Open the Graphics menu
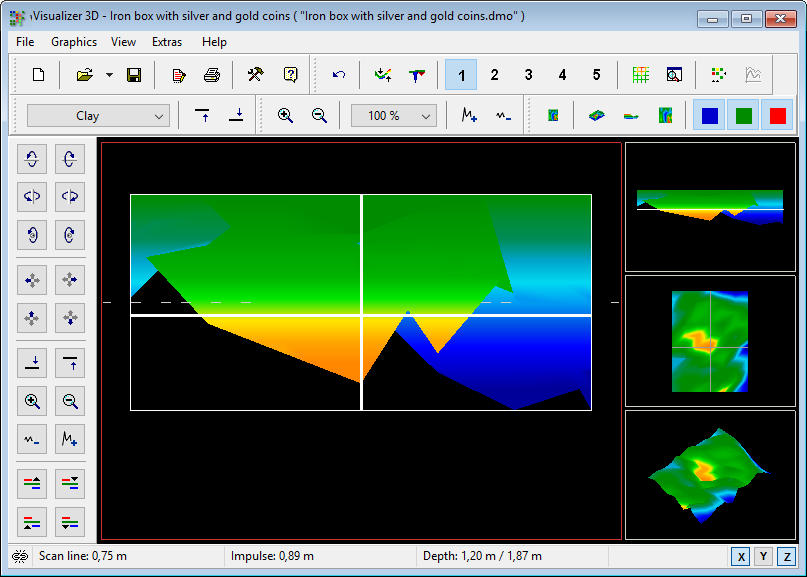Screen dimensions: 807x577 point(74,42)
